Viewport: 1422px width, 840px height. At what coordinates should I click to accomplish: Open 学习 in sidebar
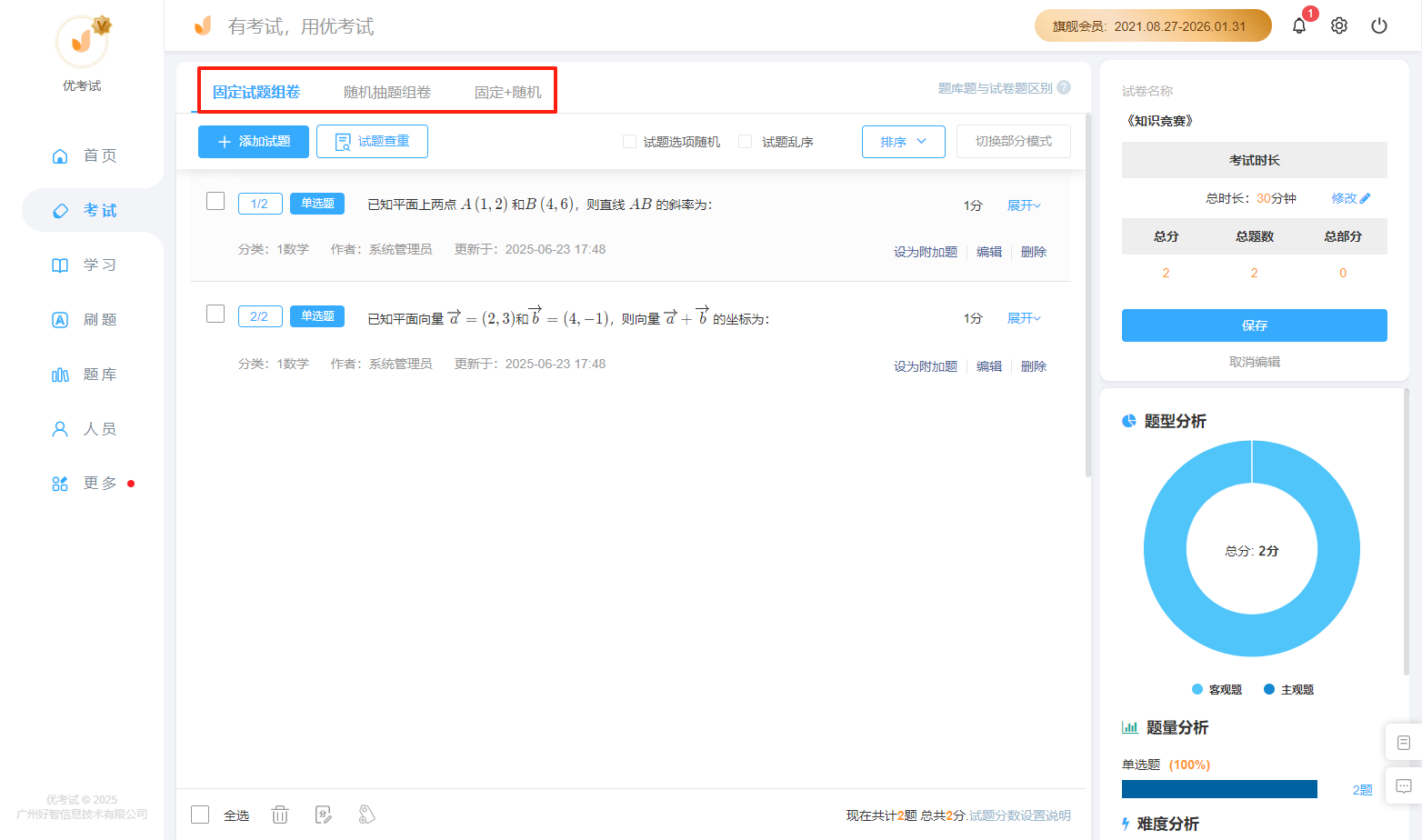pos(84,265)
